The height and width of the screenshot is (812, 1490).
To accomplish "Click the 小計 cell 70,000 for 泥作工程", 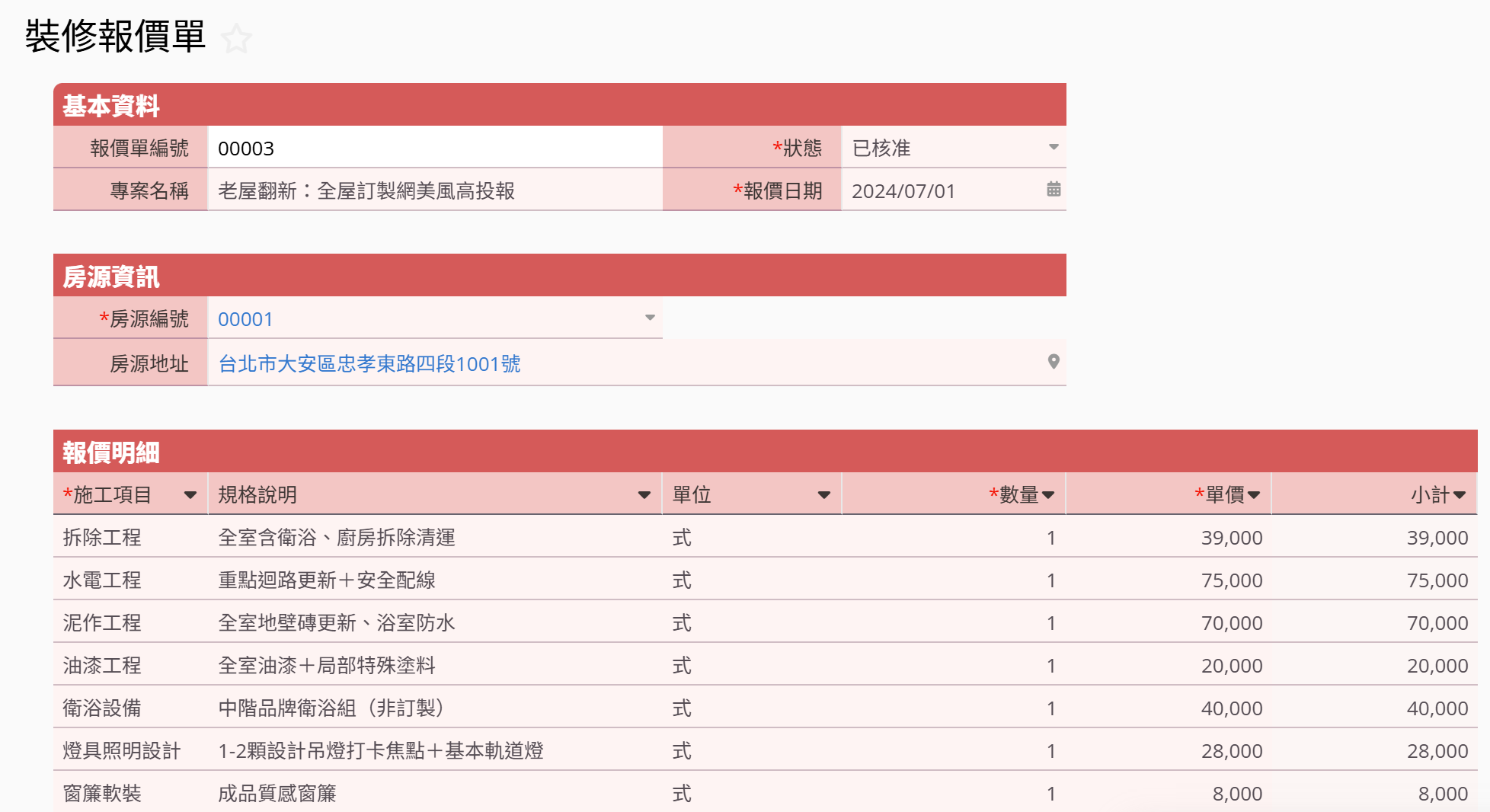I will tap(1374, 622).
